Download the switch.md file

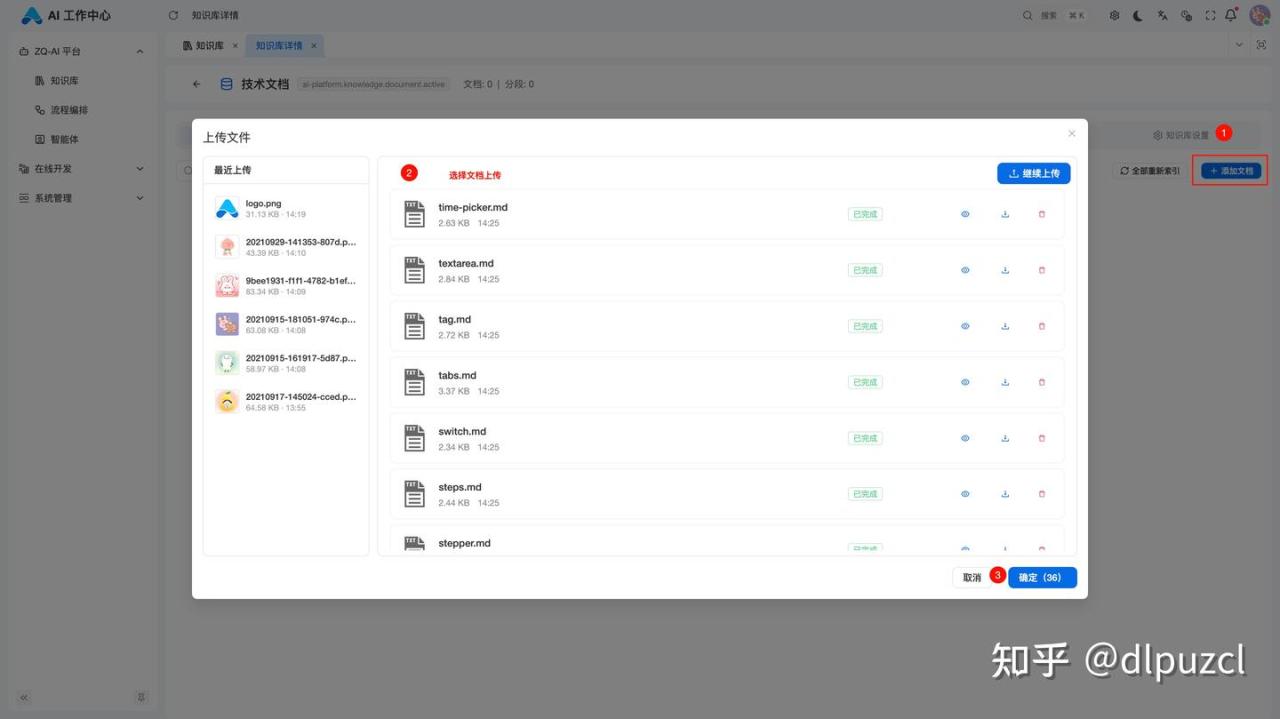coord(1005,438)
